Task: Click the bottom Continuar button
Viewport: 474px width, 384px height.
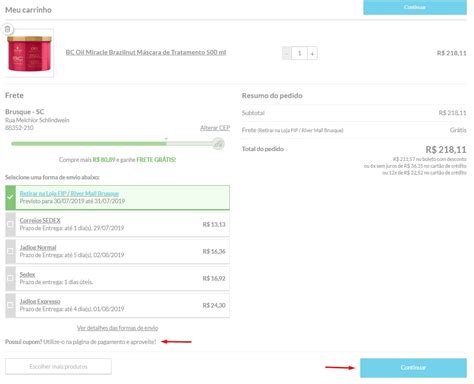Action: (413, 368)
